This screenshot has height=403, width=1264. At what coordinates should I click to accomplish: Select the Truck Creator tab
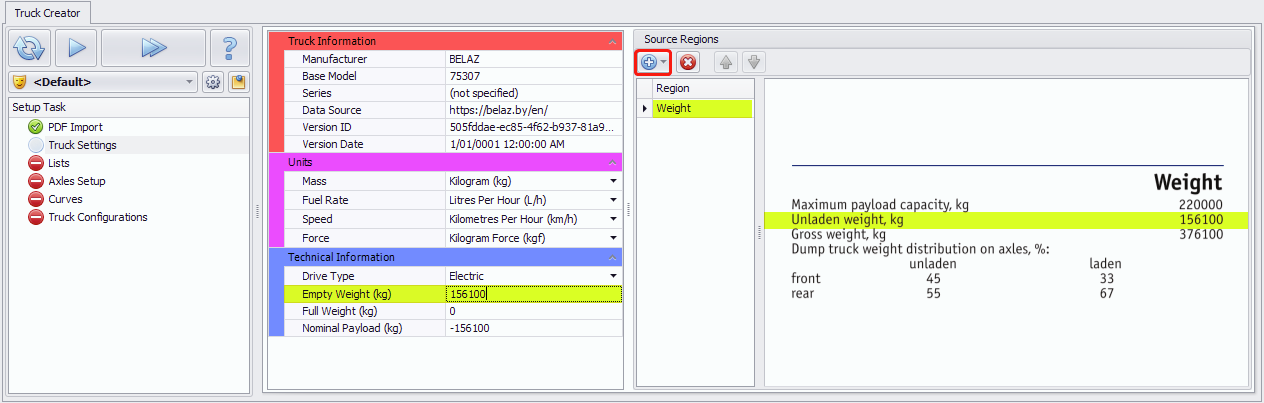tap(48, 13)
